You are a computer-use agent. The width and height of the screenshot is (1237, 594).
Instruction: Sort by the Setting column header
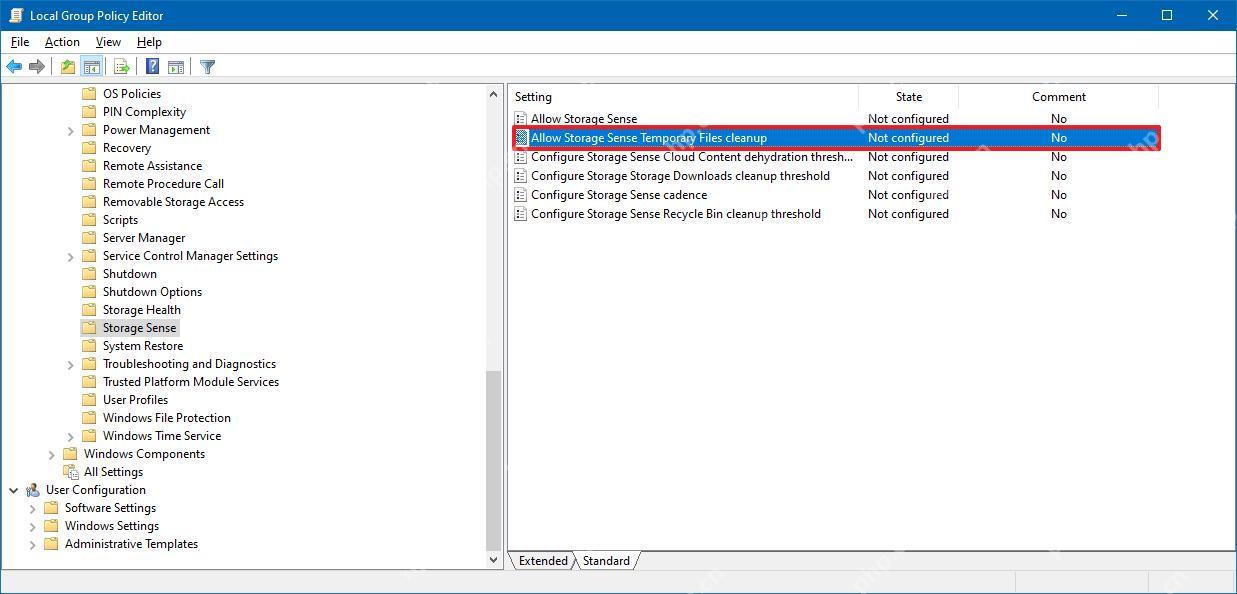684,97
